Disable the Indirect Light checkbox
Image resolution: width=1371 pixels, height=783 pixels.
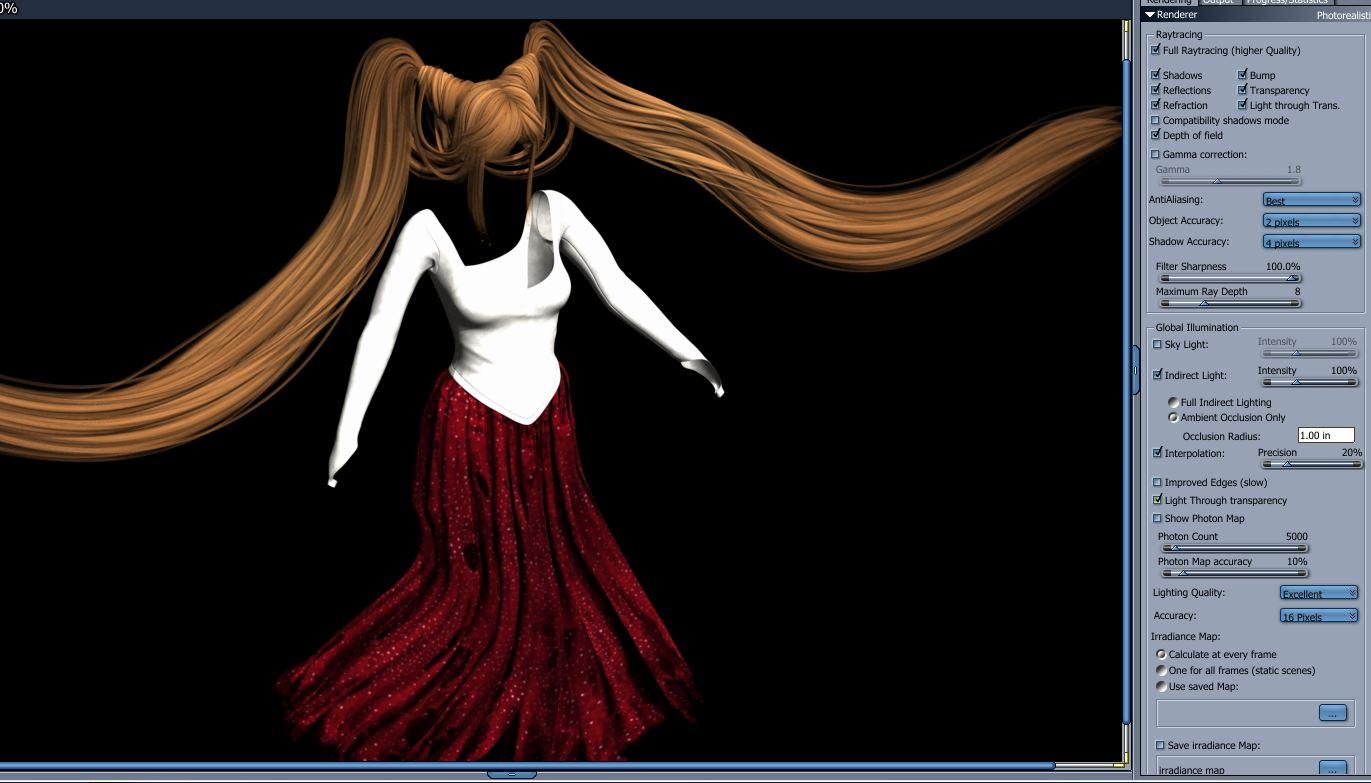point(1158,375)
